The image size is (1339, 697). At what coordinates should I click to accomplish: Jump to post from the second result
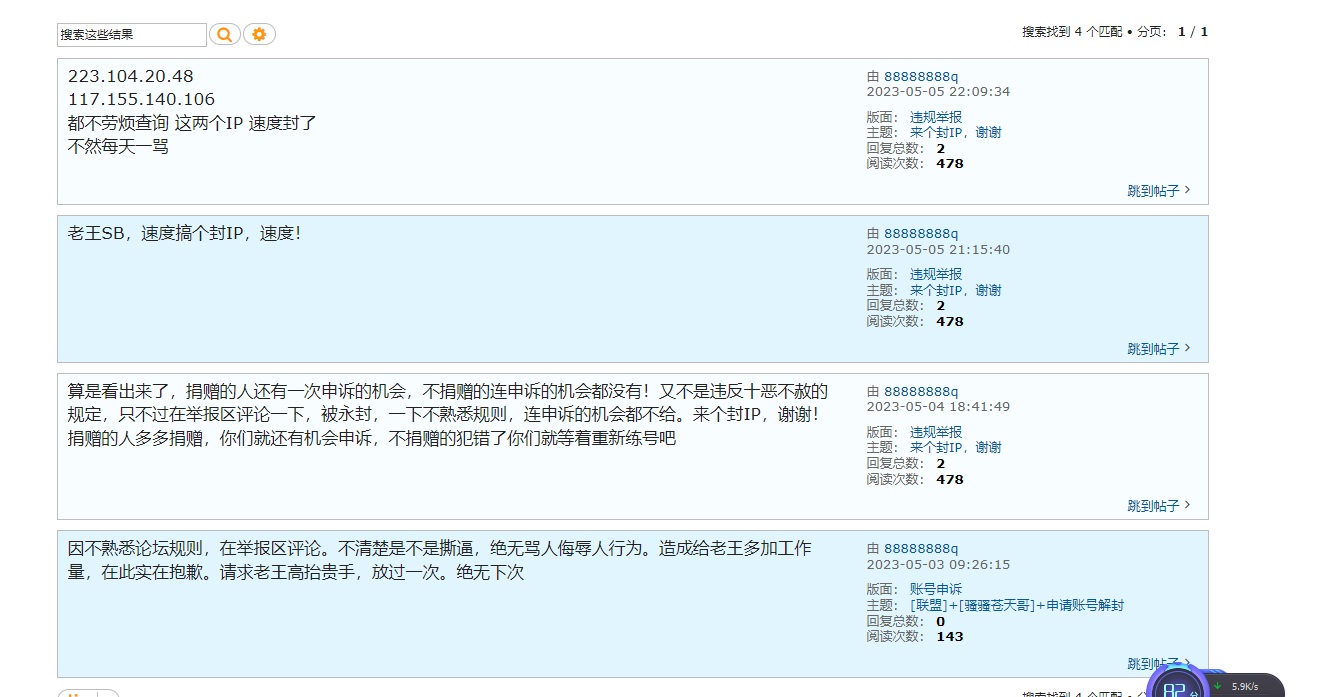(x=1158, y=349)
